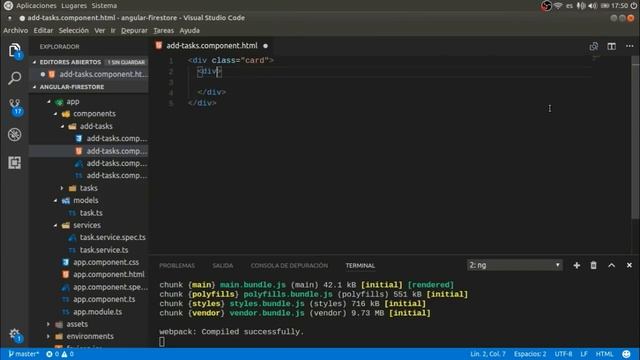Image resolution: width=640 pixels, height=360 pixels.
Task: Open app.module.ts file
Action: point(98,312)
